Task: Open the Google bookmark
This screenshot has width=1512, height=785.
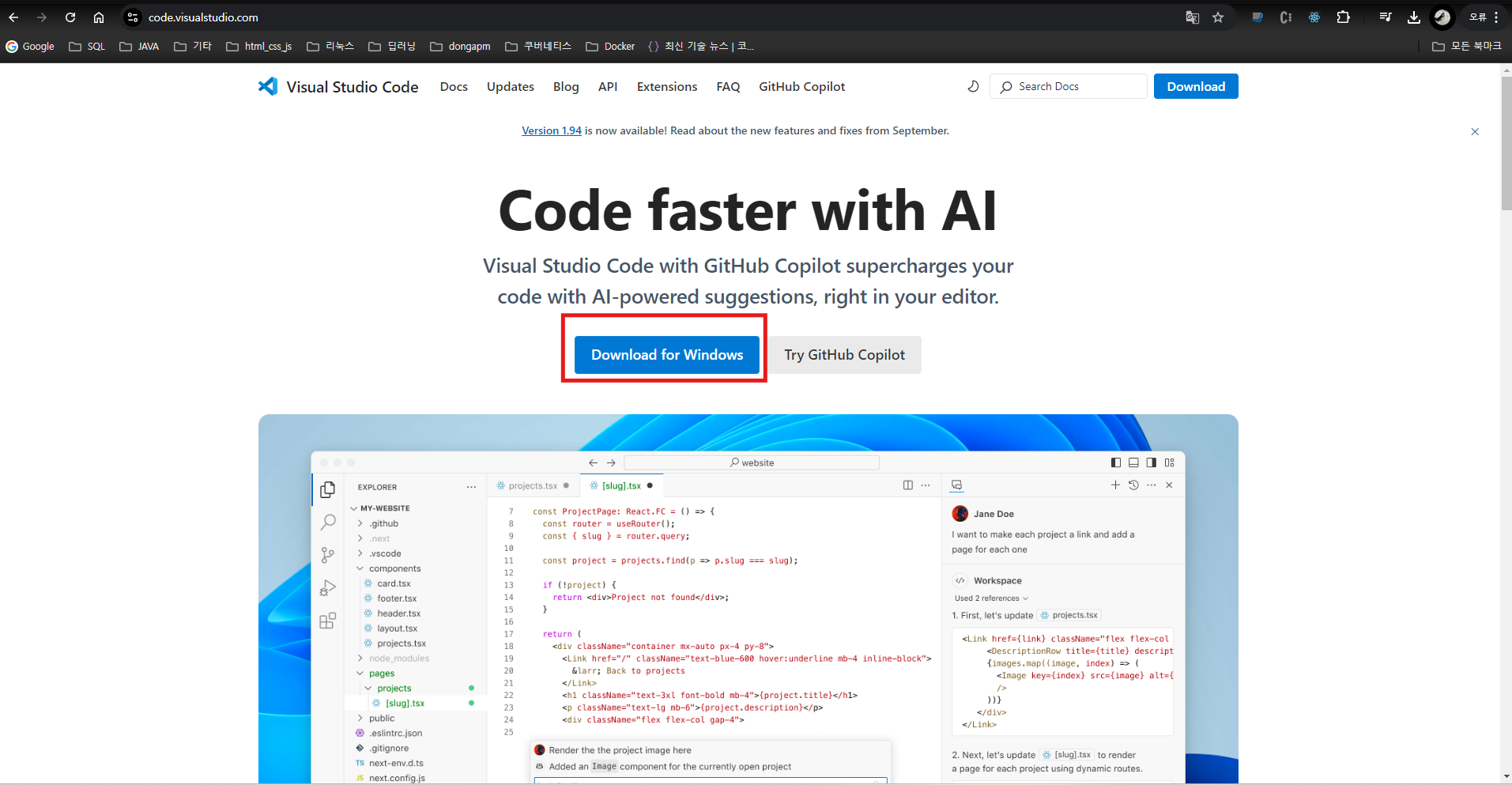Action: click(x=30, y=47)
